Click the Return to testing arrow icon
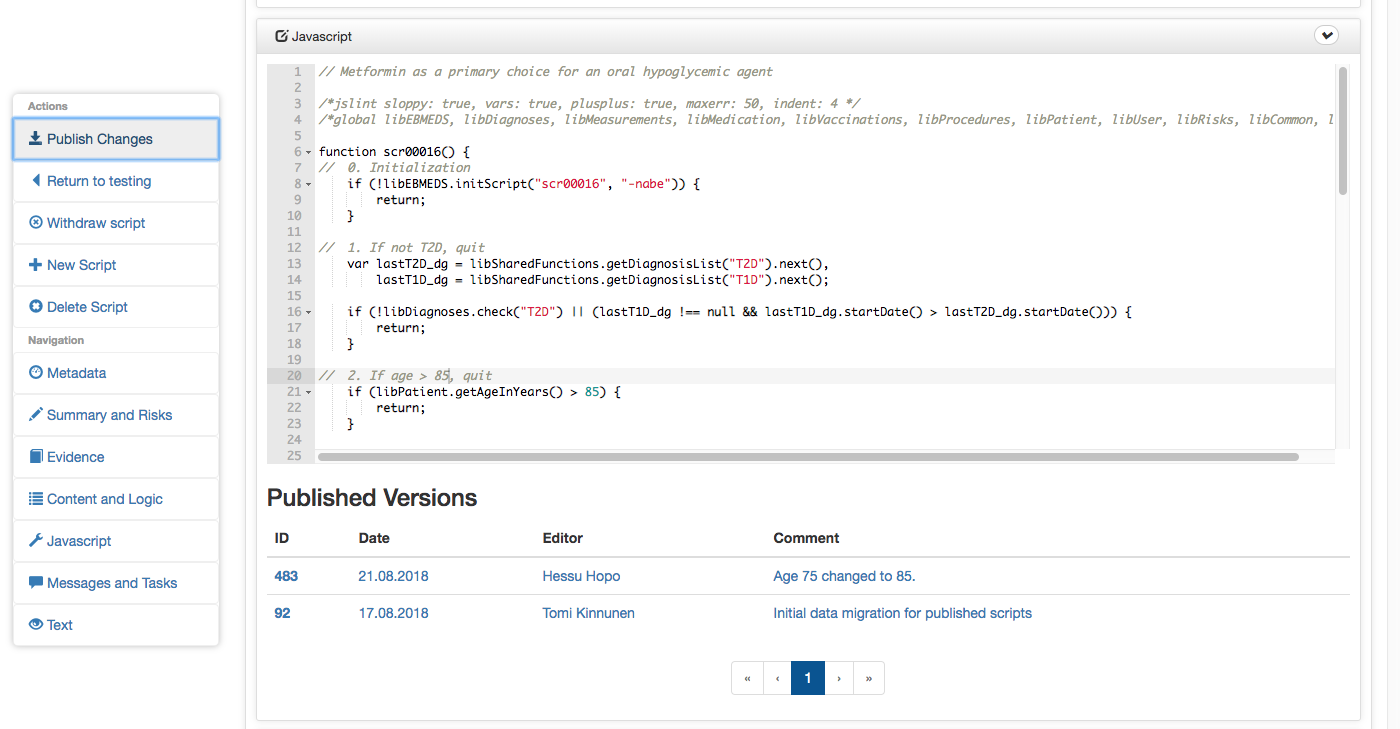The height and width of the screenshot is (729, 1400). [36, 181]
